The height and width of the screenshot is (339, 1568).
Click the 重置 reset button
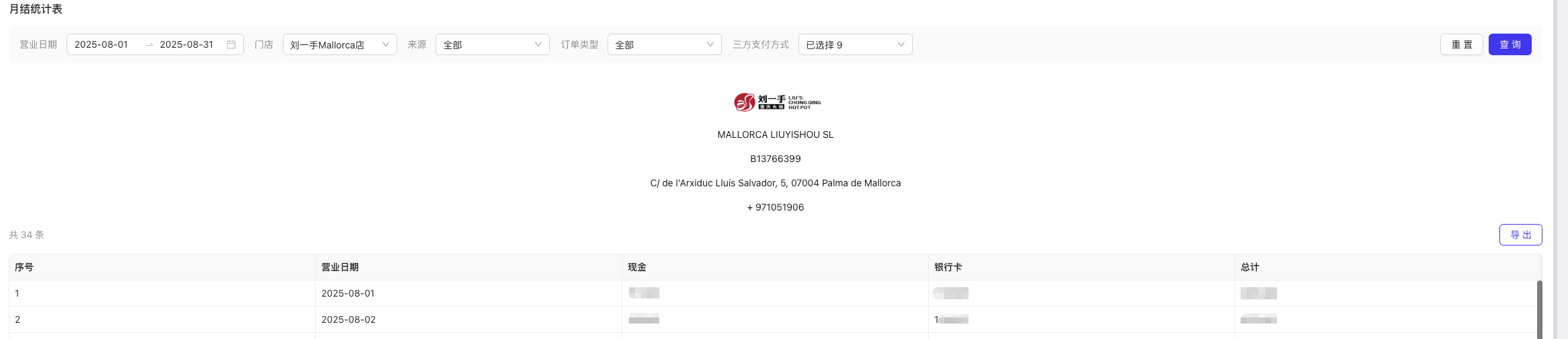[1462, 44]
